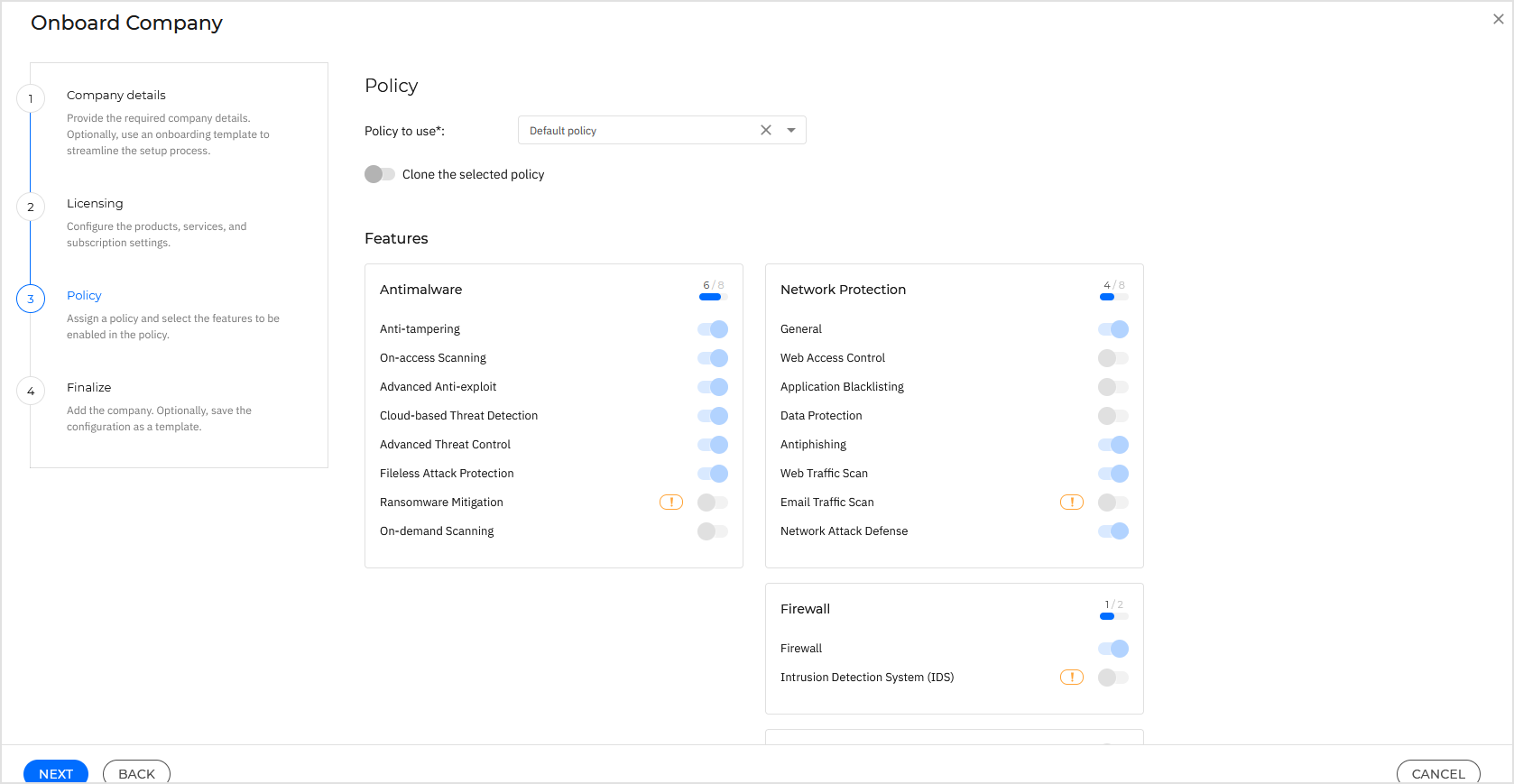Go to step 1 Company details

pyautogui.click(x=116, y=95)
